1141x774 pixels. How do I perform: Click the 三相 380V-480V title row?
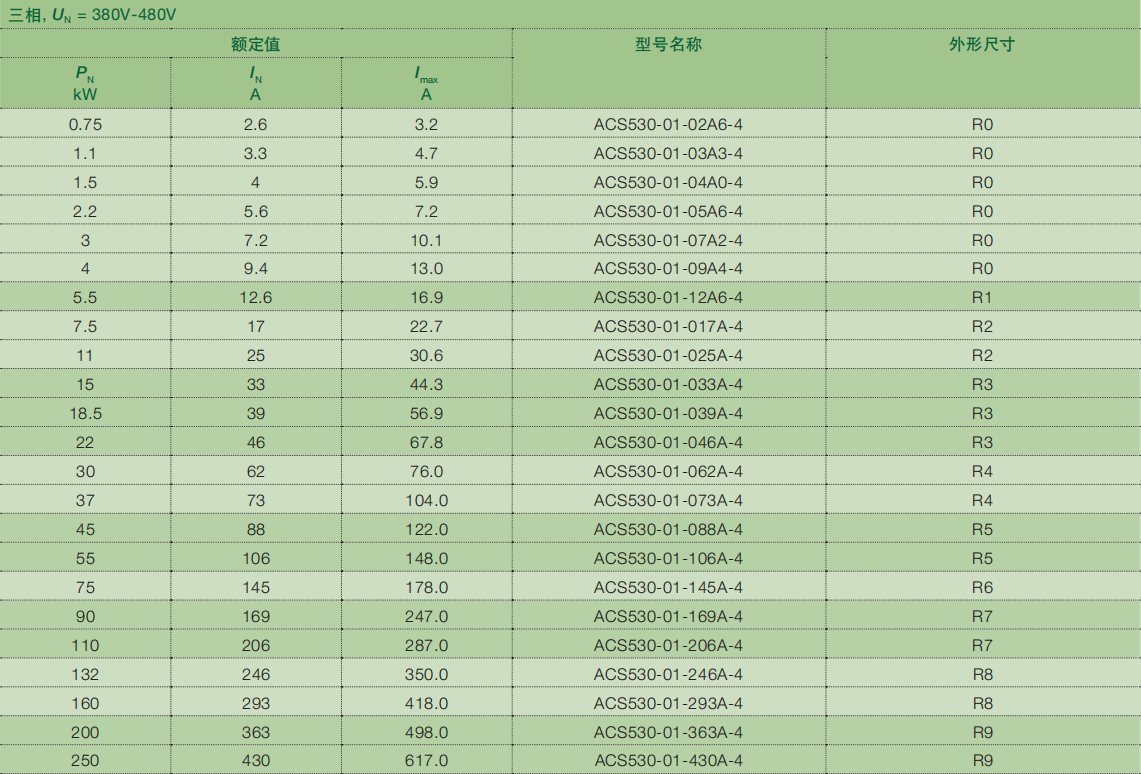click(x=94, y=14)
